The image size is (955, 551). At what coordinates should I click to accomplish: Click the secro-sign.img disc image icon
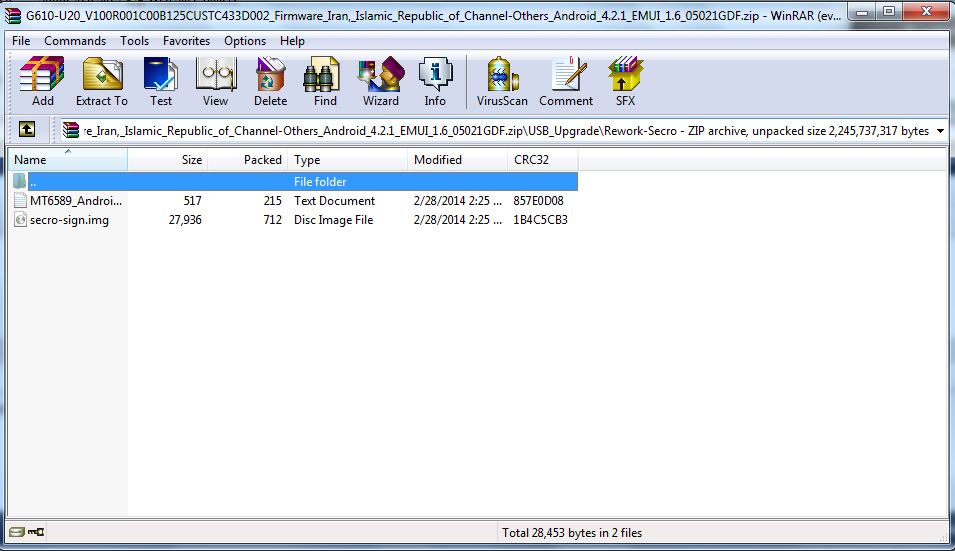(20, 220)
